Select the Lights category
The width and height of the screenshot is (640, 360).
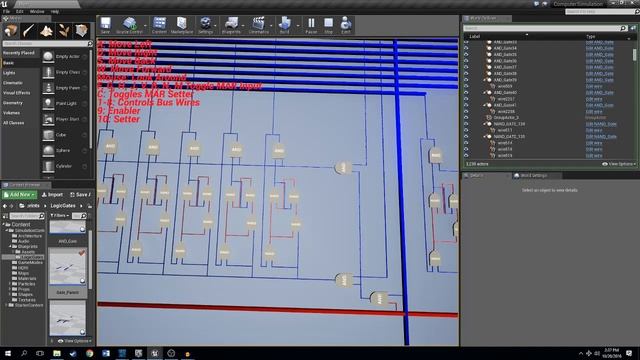9,73
